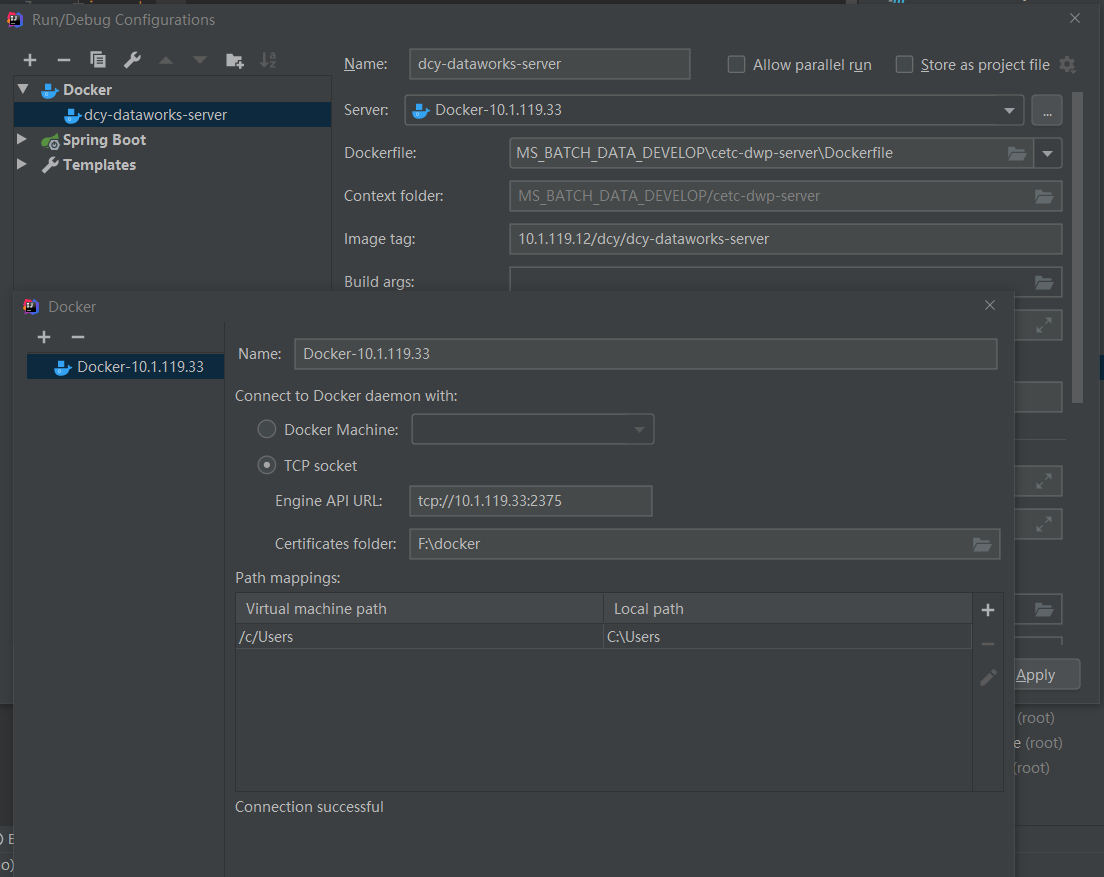Browse Build args folder icon

tap(1043, 282)
